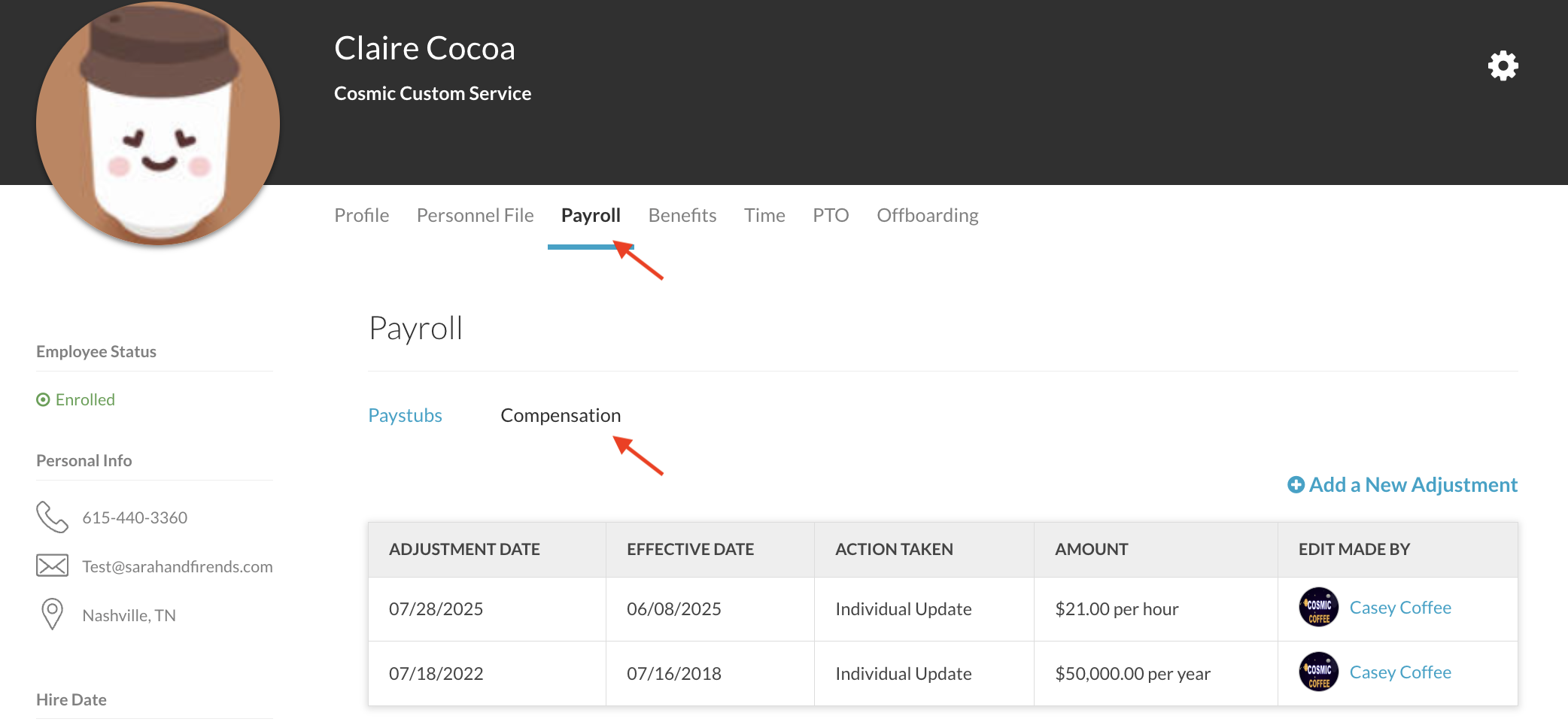Click the Employee Status section label

coord(96,352)
